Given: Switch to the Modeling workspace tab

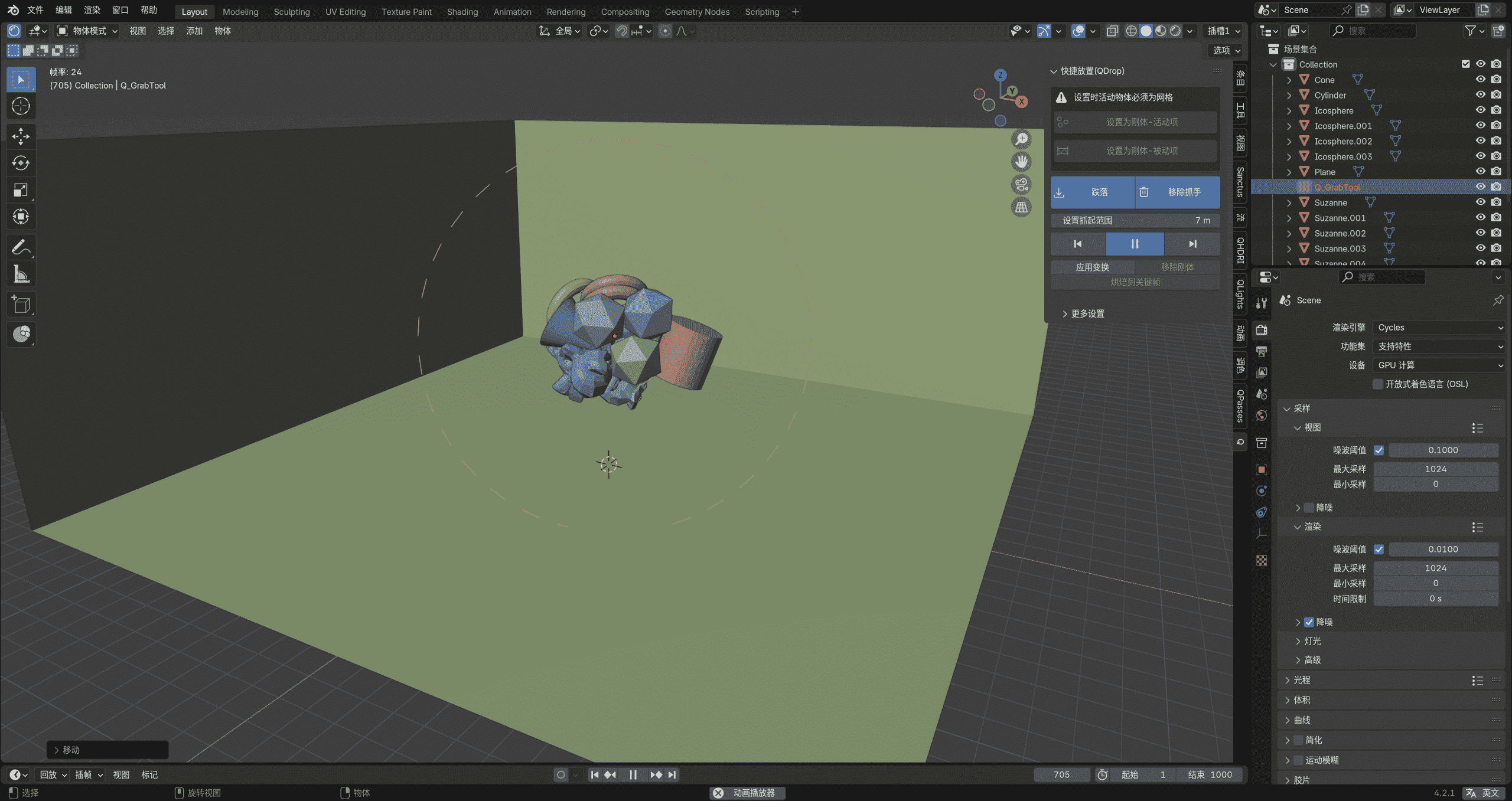Looking at the screenshot, I should click(x=240, y=11).
